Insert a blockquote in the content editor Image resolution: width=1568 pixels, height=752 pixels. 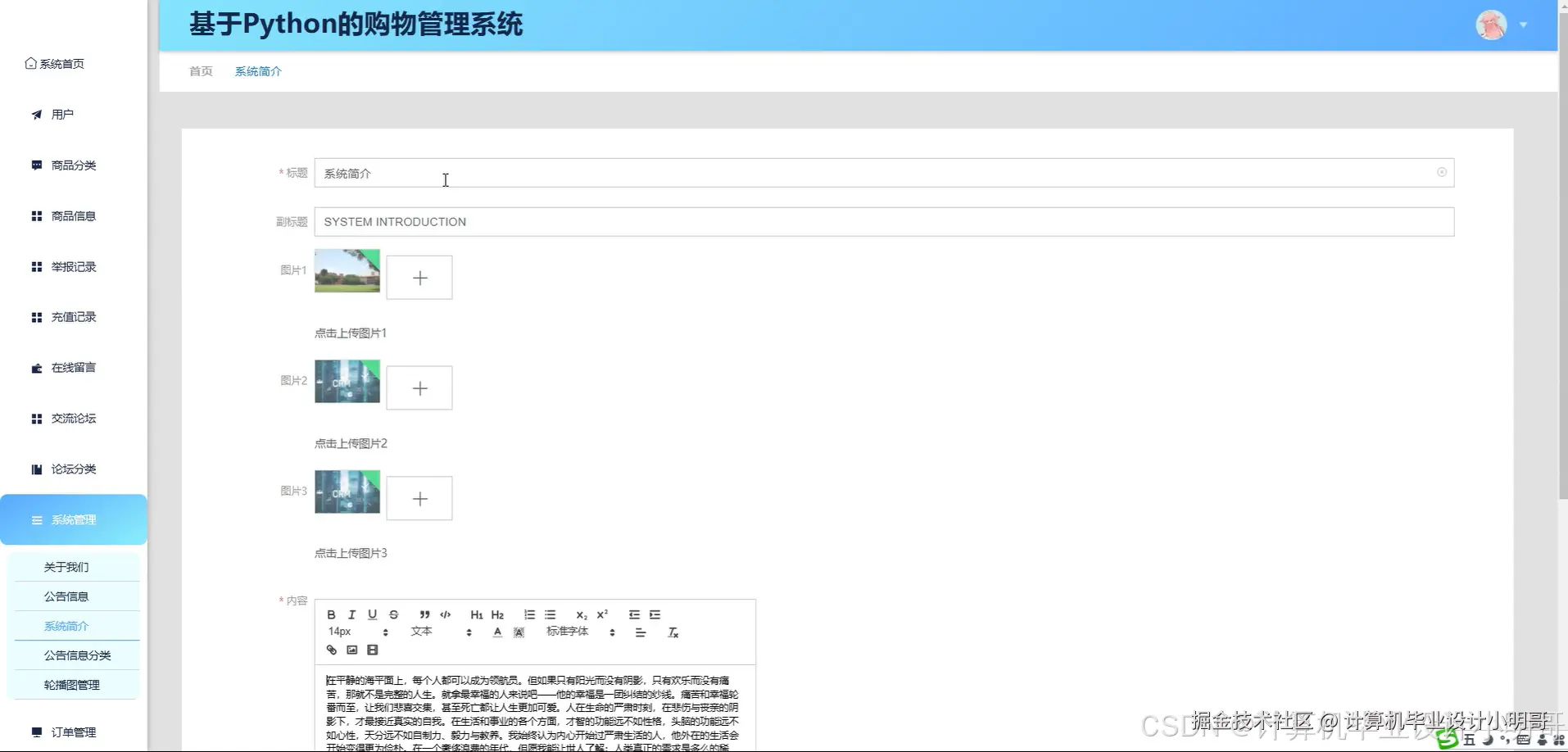424,614
